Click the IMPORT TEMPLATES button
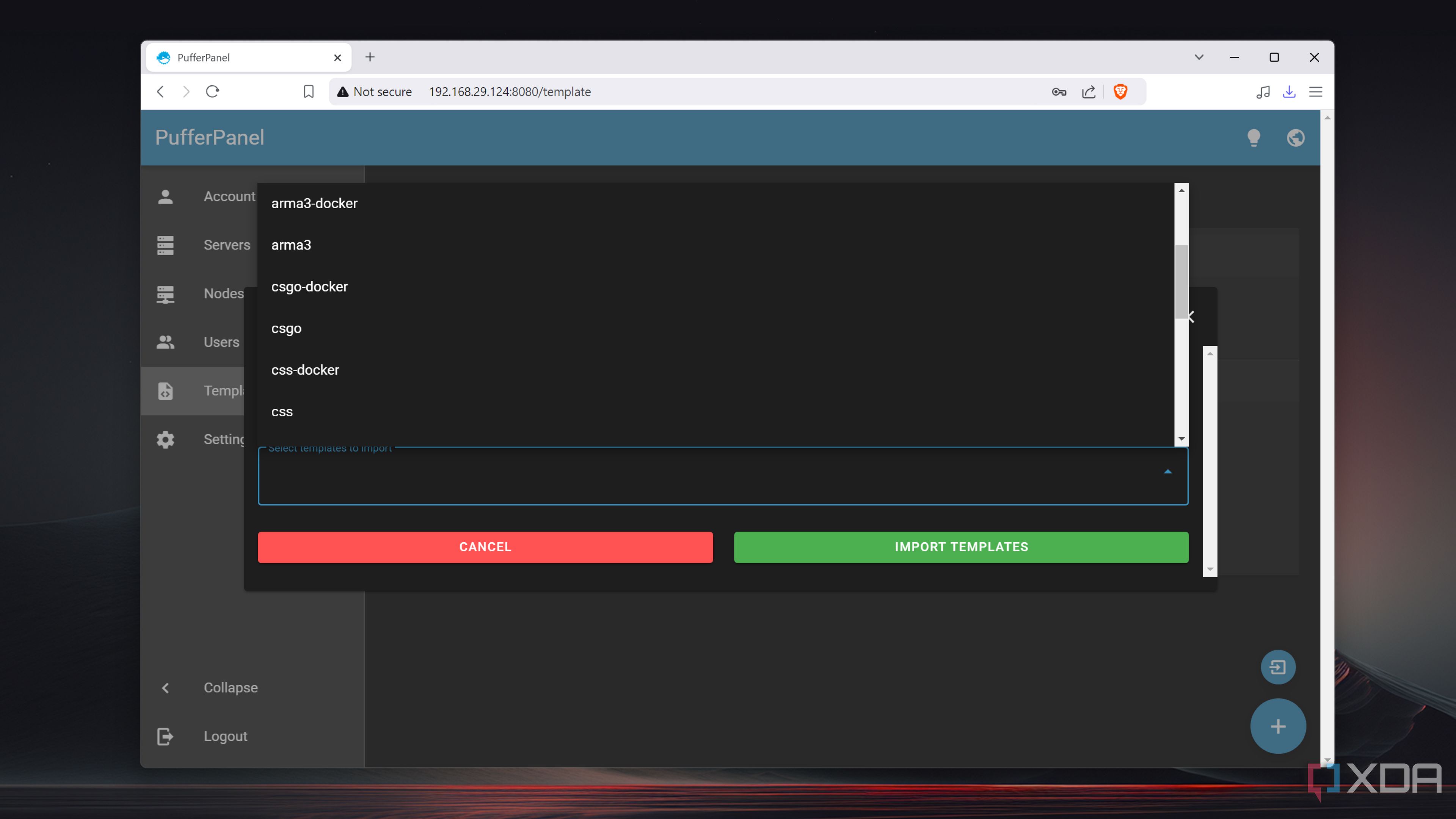Image resolution: width=1456 pixels, height=819 pixels. click(961, 547)
